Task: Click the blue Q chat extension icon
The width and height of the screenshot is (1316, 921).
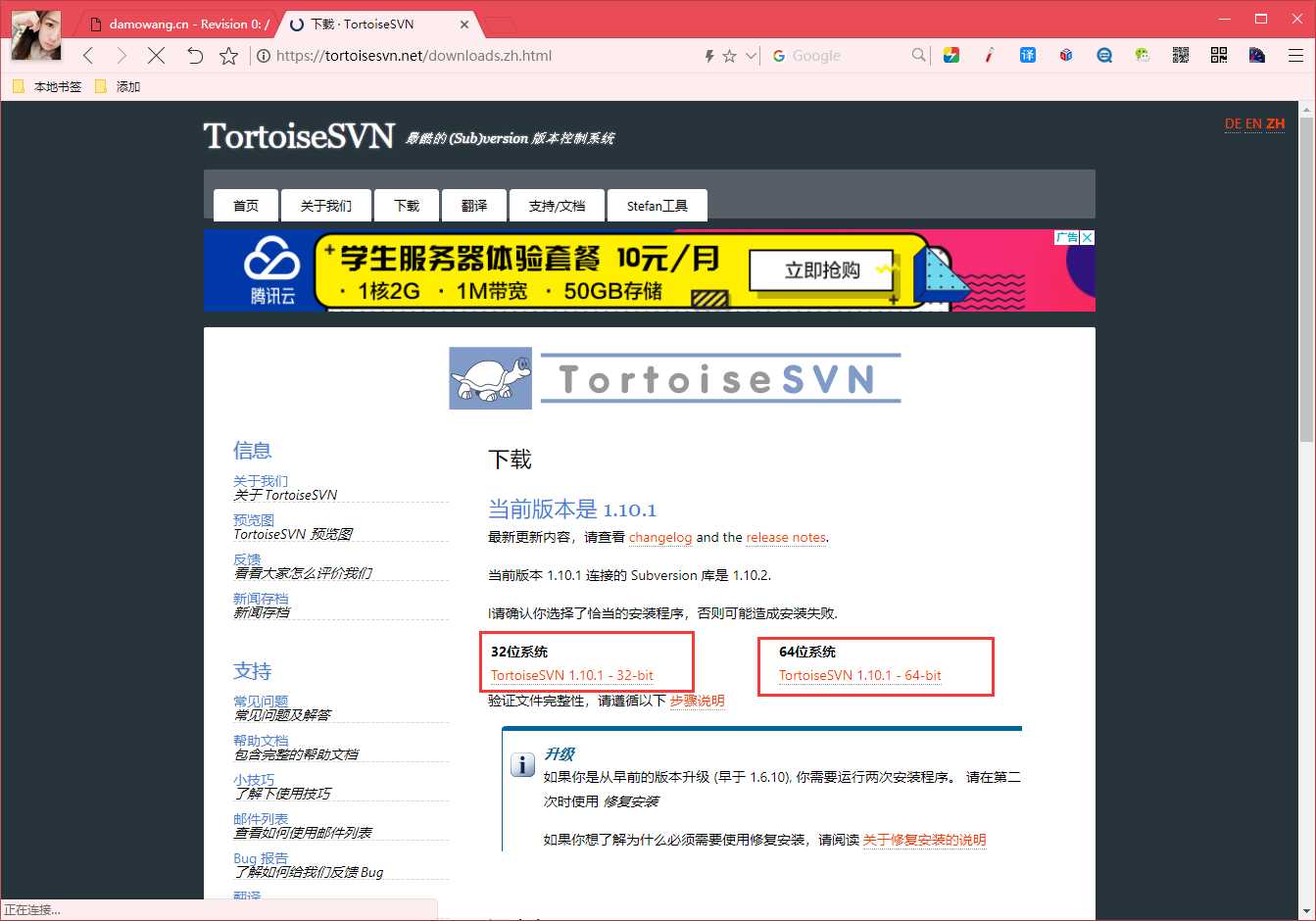Action: tap(1104, 55)
